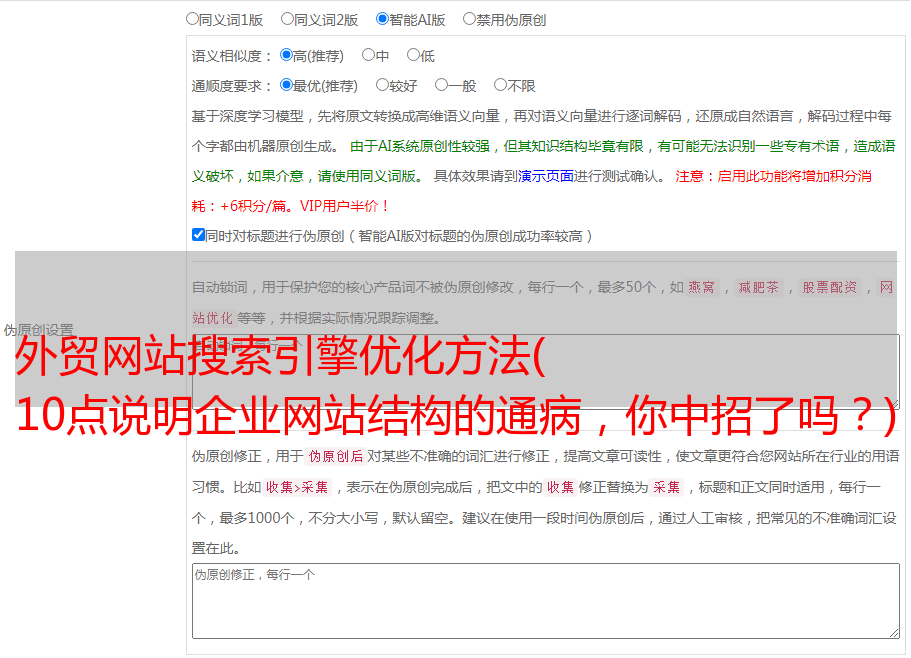Click the red 注意 积分 warning text
This screenshot has height=658, width=911.
pyautogui.click(x=531, y=191)
